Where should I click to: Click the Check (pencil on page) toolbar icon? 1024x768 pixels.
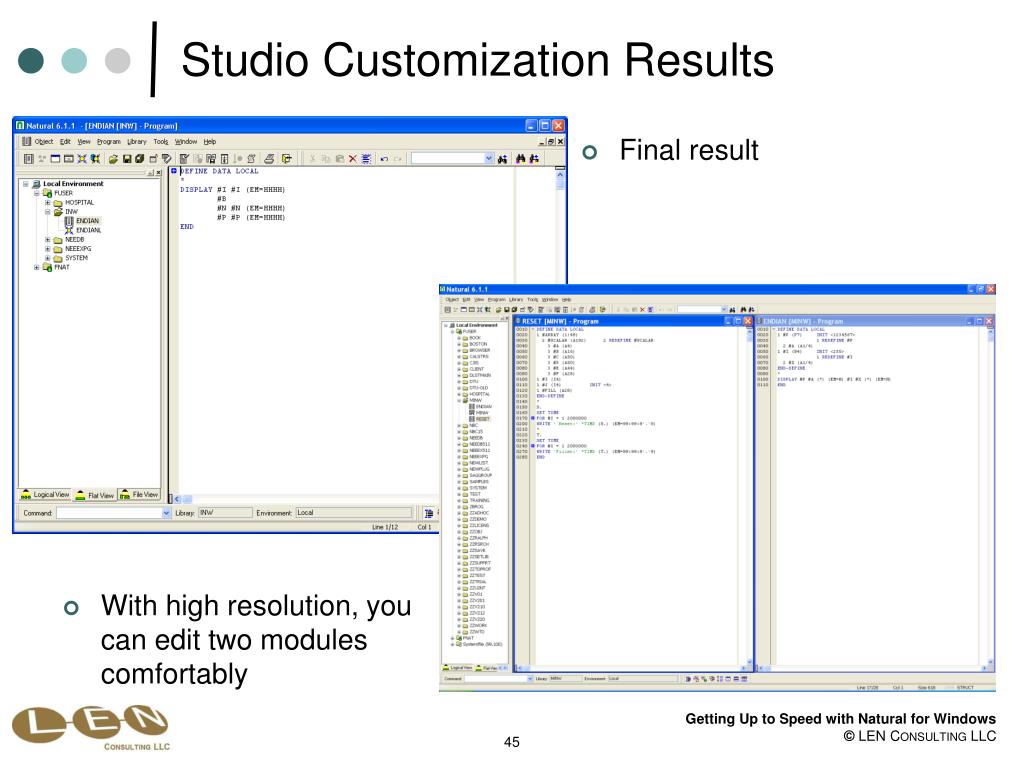184,159
